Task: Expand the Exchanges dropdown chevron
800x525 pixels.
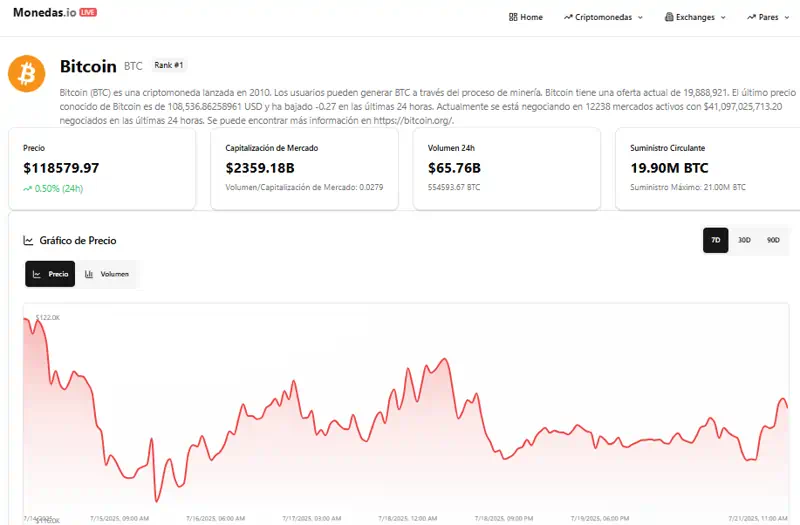Action: [x=722, y=17]
